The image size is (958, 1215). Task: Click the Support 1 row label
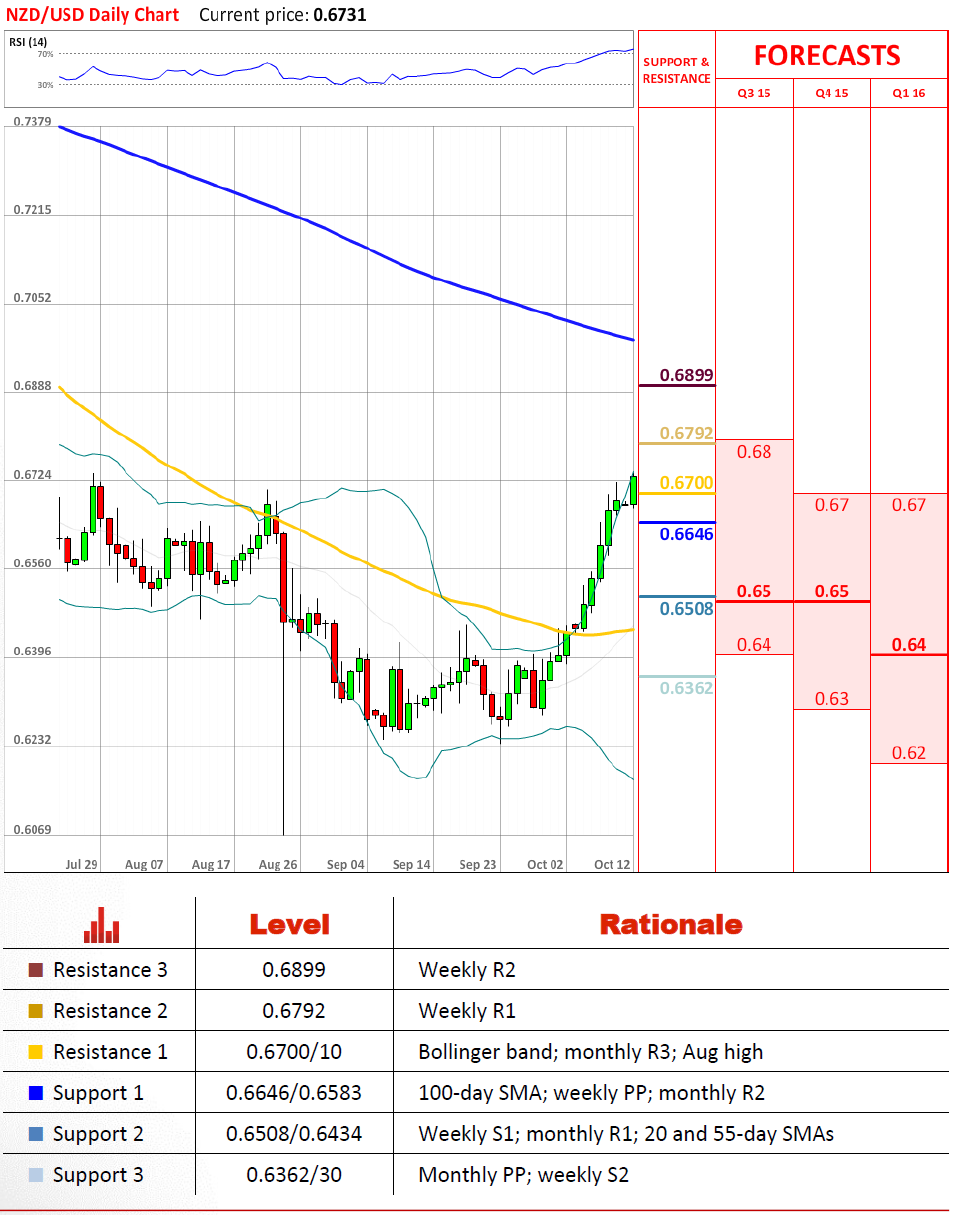coord(98,1093)
